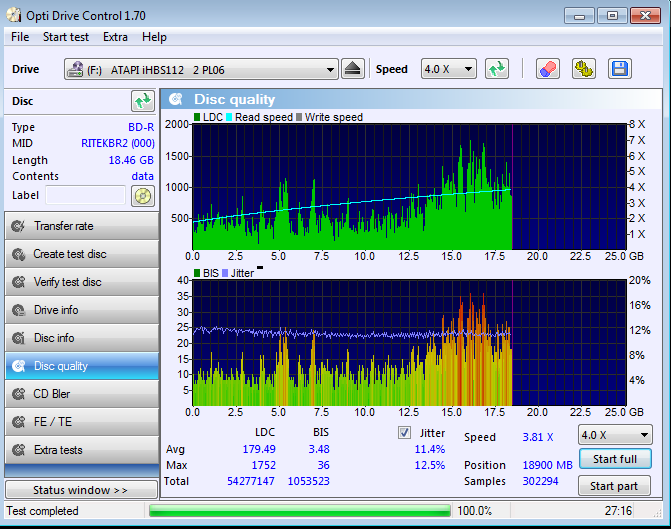
Task: Open Transfer rate test
Action: pos(82,226)
